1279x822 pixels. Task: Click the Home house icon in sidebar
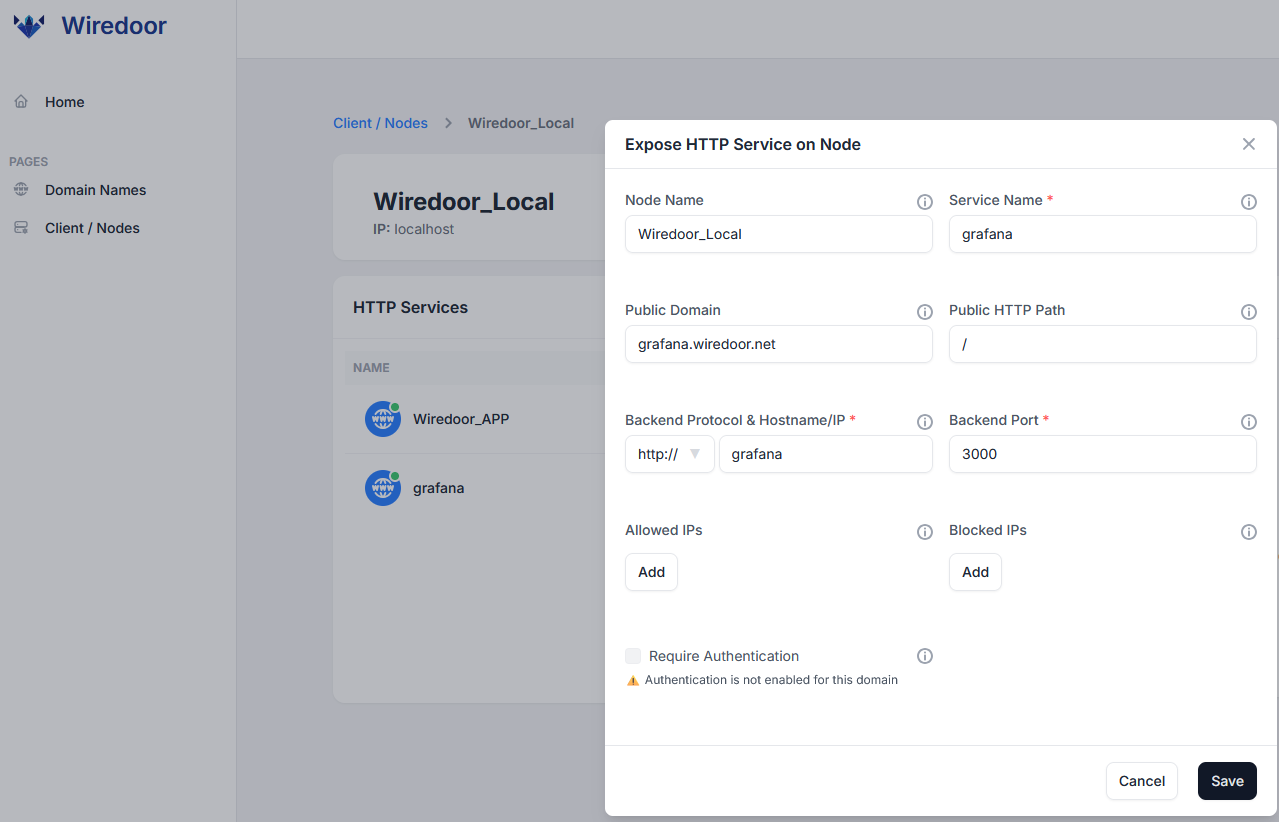coord(21,102)
